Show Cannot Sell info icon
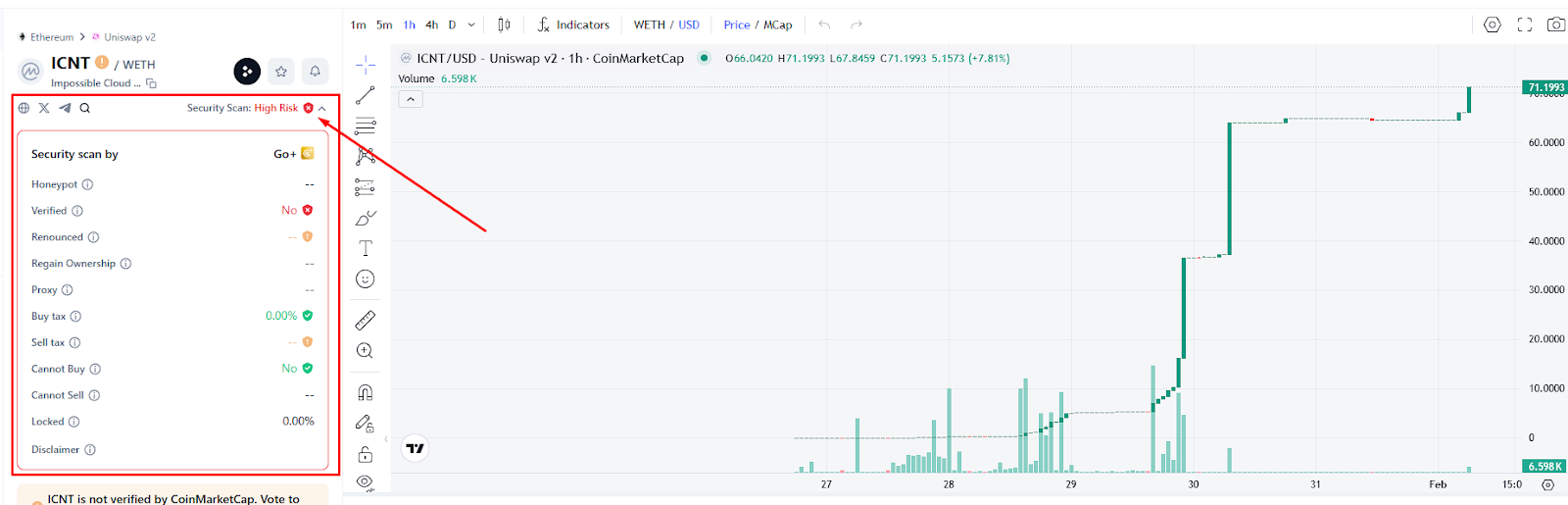The image size is (1568, 505). (94, 395)
